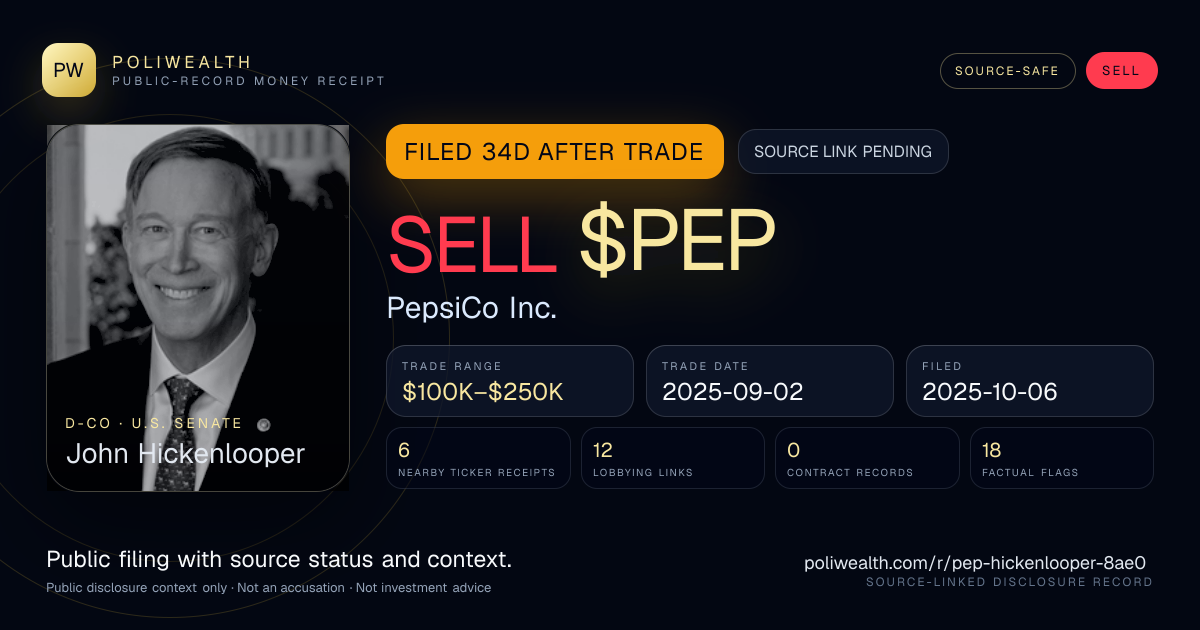
Task: Click the $PEP ticker symbol
Action: click(677, 241)
